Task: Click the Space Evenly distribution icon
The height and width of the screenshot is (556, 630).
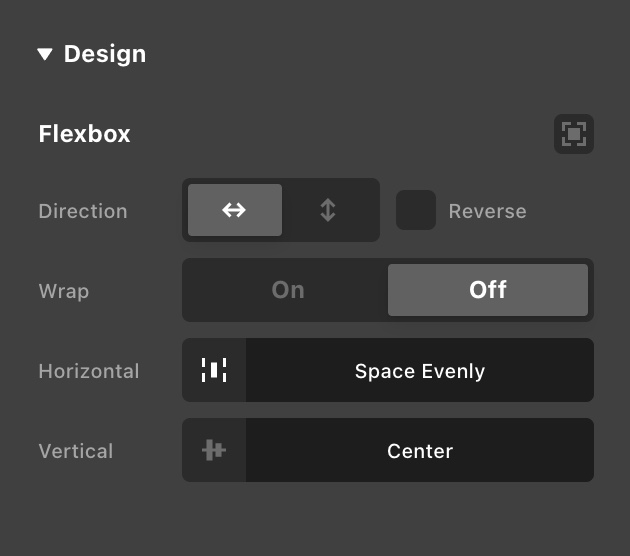Action: [214, 370]
